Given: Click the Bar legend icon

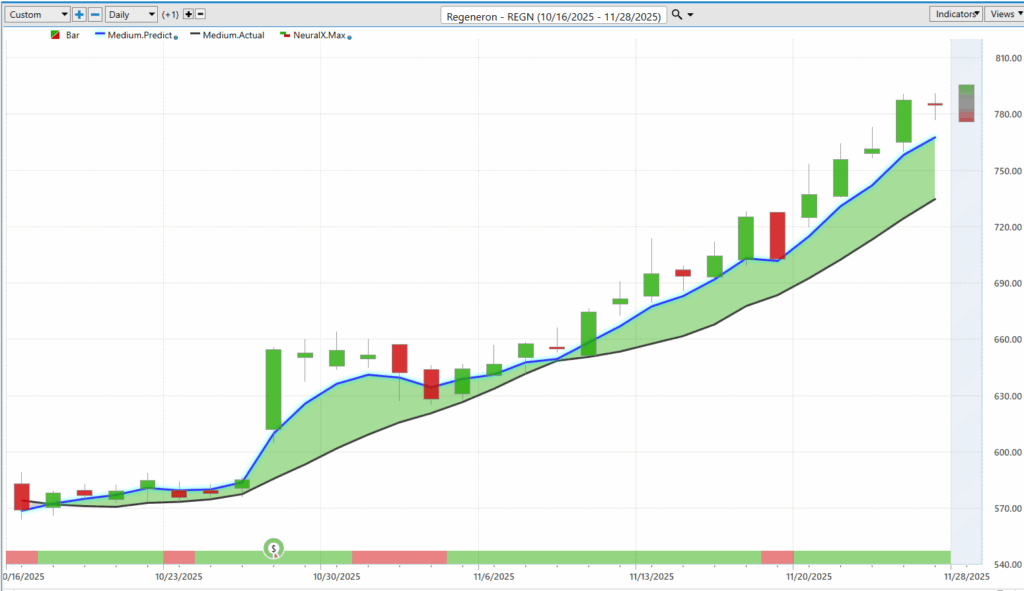Looking at the screenshot, I should (x=54, y=35).
